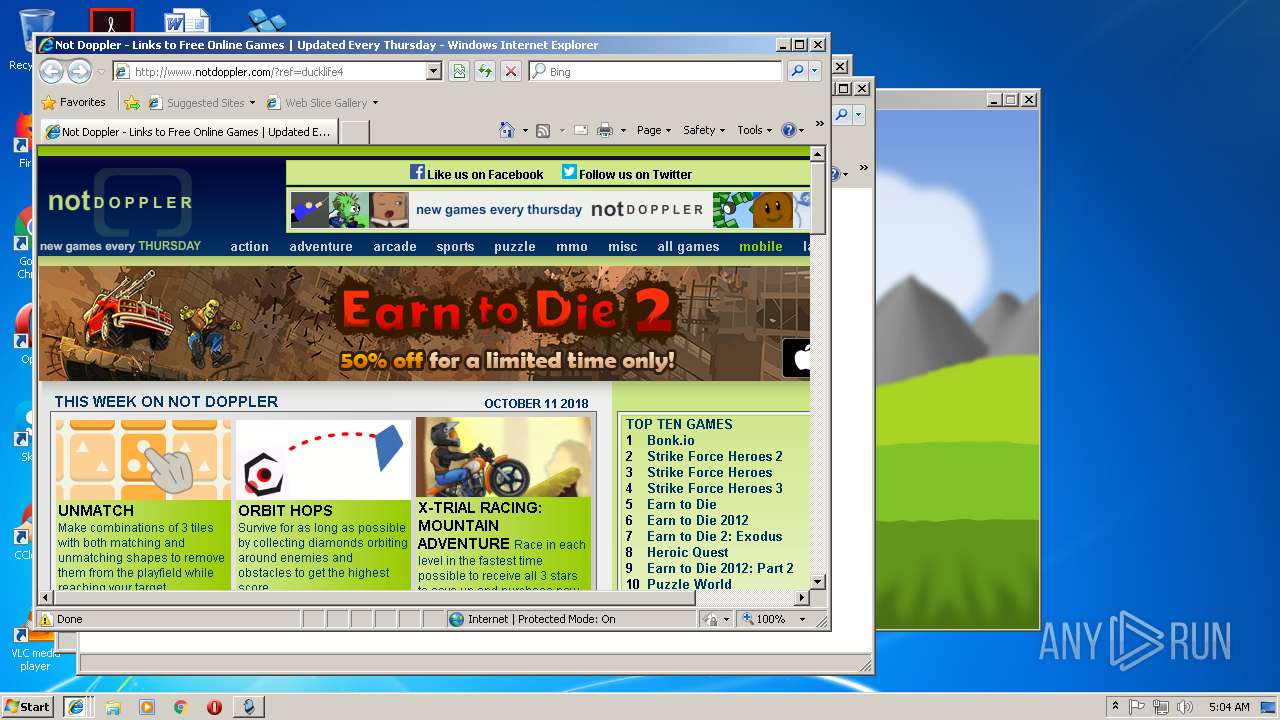
Task: Open Bonk.io in Top Ten Games
Action: pos(670,440)
